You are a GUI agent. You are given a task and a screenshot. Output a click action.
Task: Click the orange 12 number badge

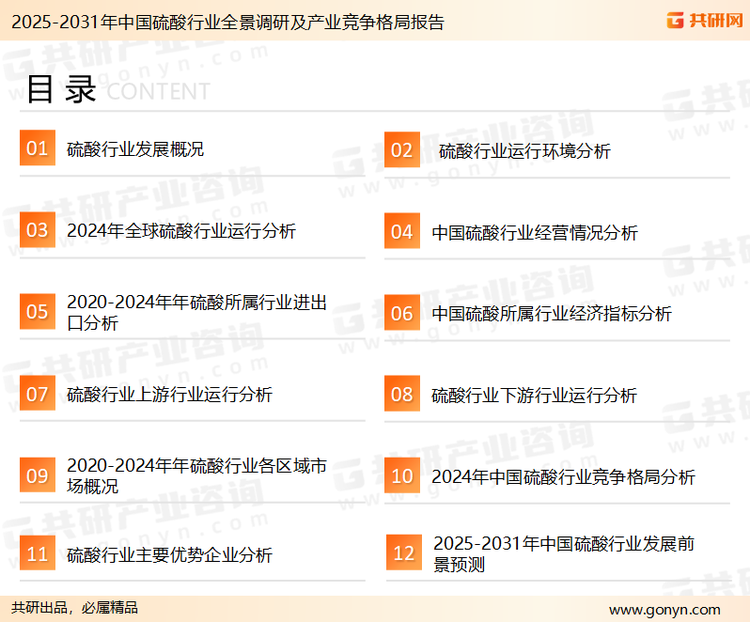[404, 553]
